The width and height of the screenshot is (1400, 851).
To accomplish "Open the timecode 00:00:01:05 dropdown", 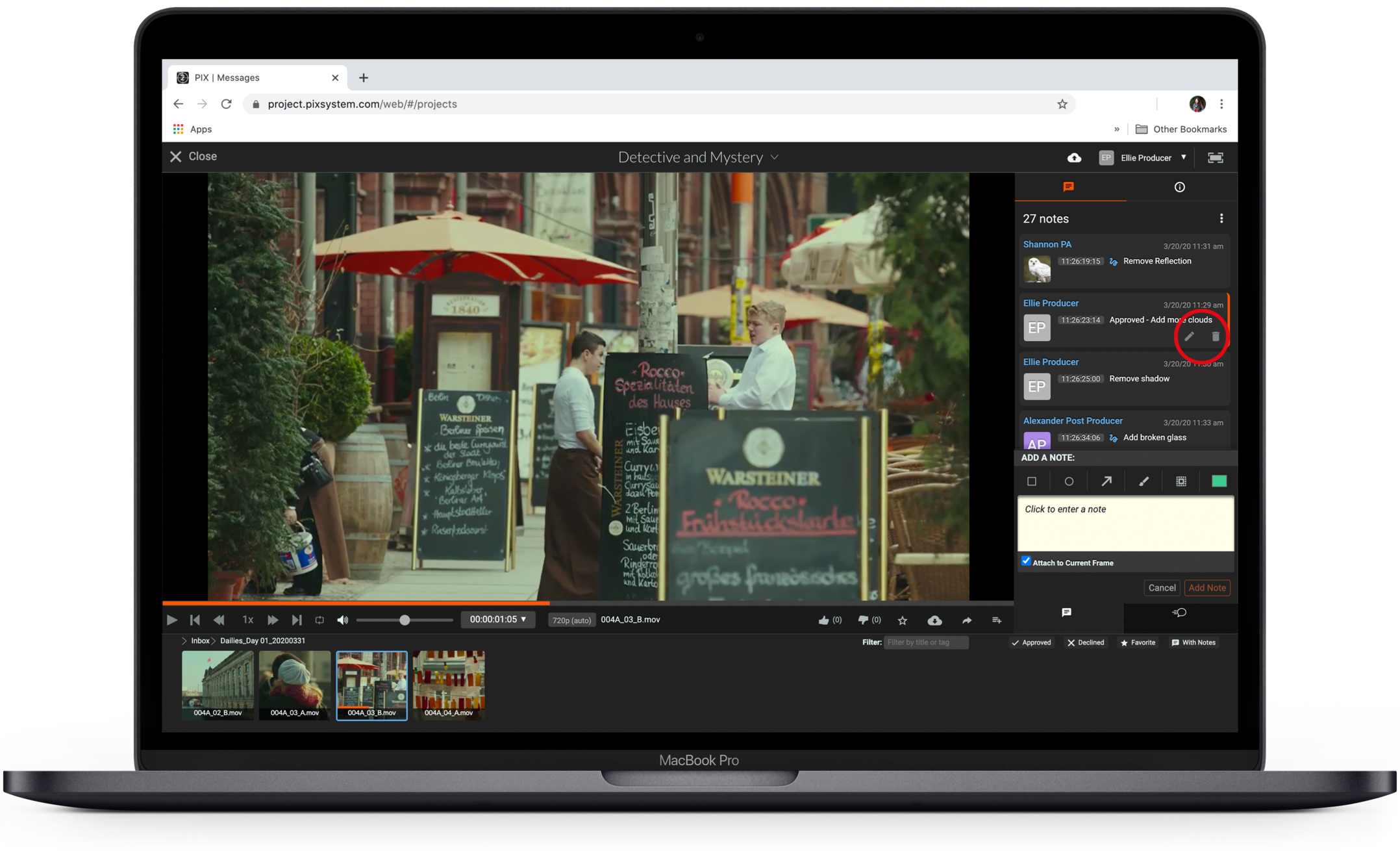I will (x=498, y=620).
